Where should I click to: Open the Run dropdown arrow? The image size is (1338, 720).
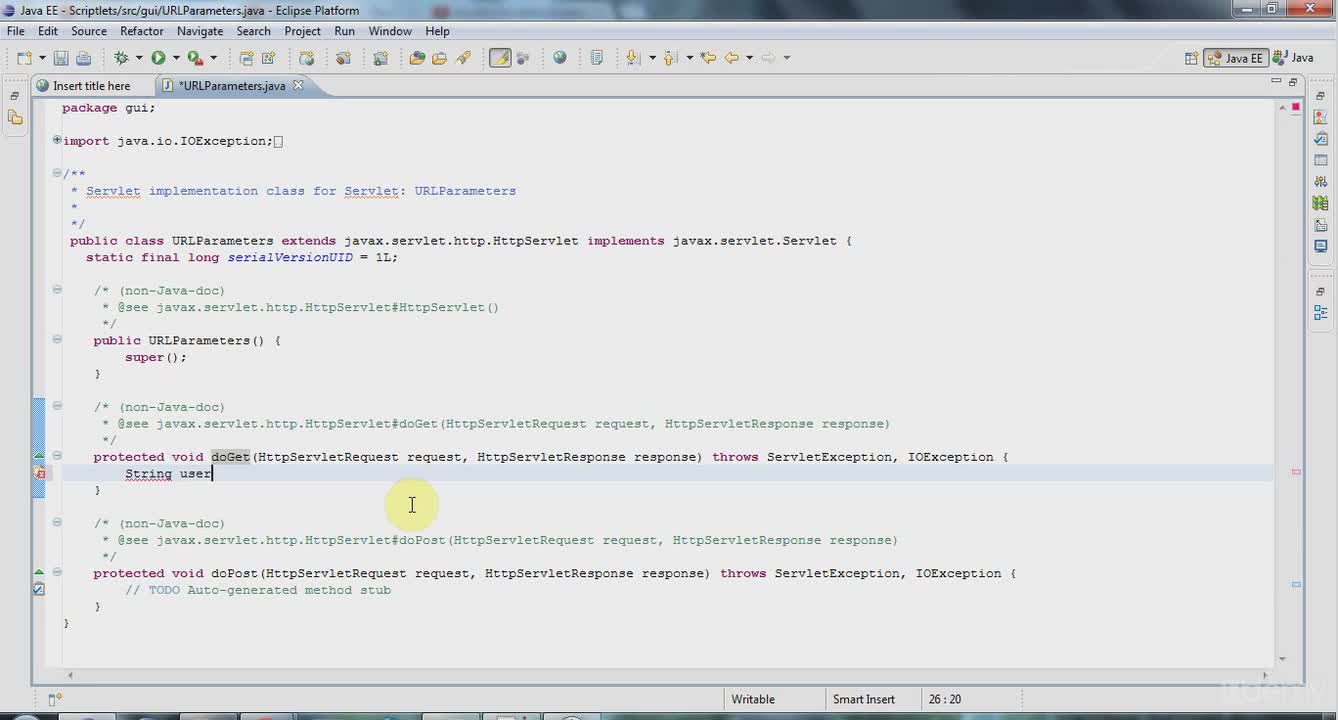[x=176, y=58]
